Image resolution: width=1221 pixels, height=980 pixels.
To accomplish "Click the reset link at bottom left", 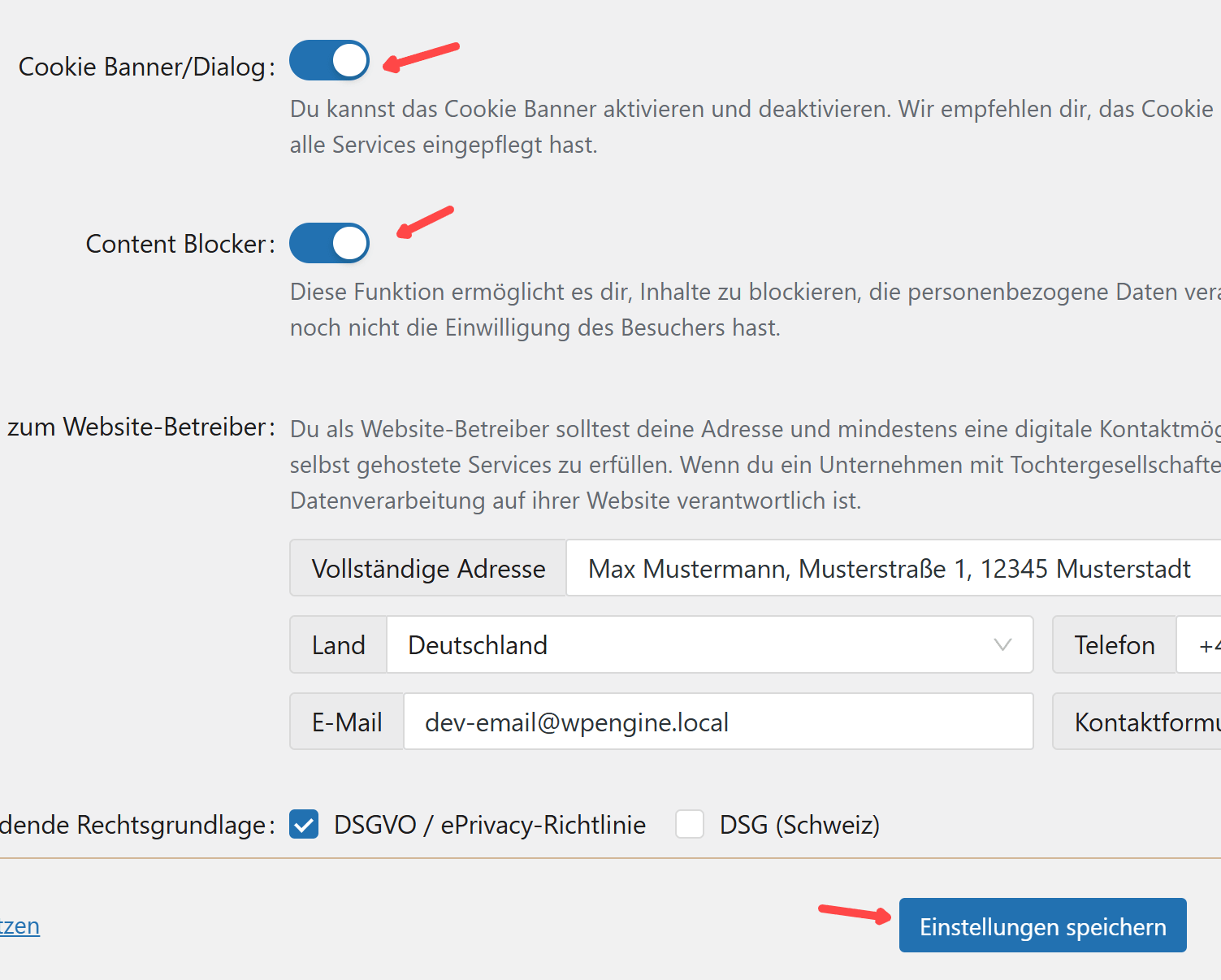I will click(19, 926).
